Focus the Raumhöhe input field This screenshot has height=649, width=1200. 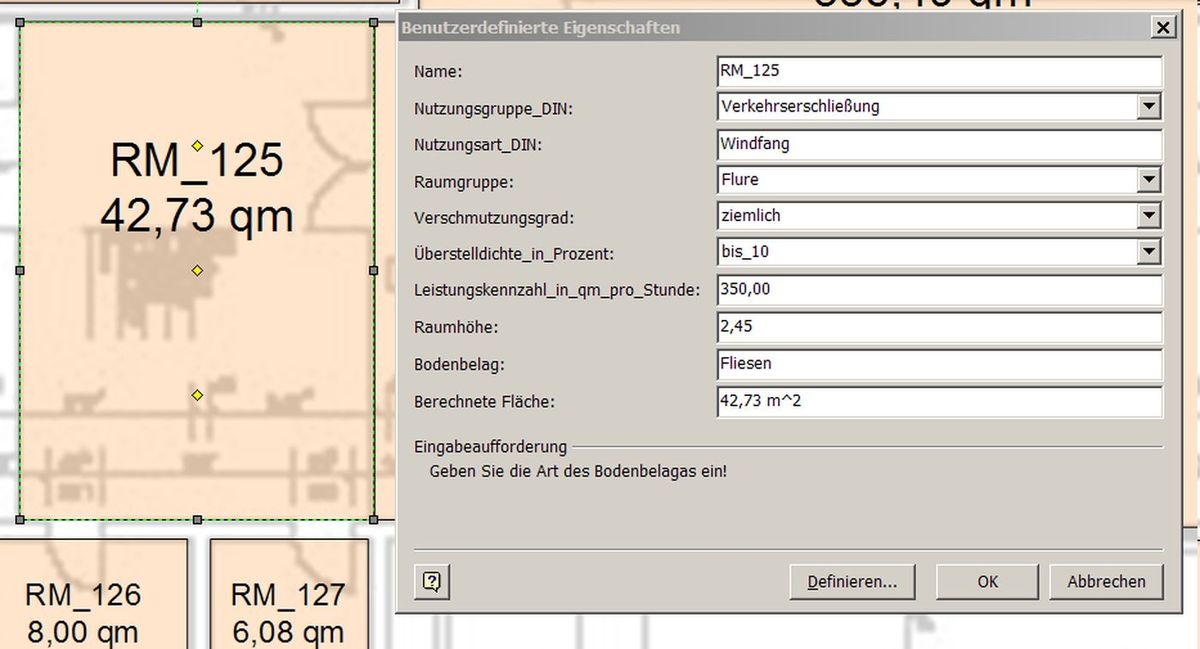coord(938,327)
